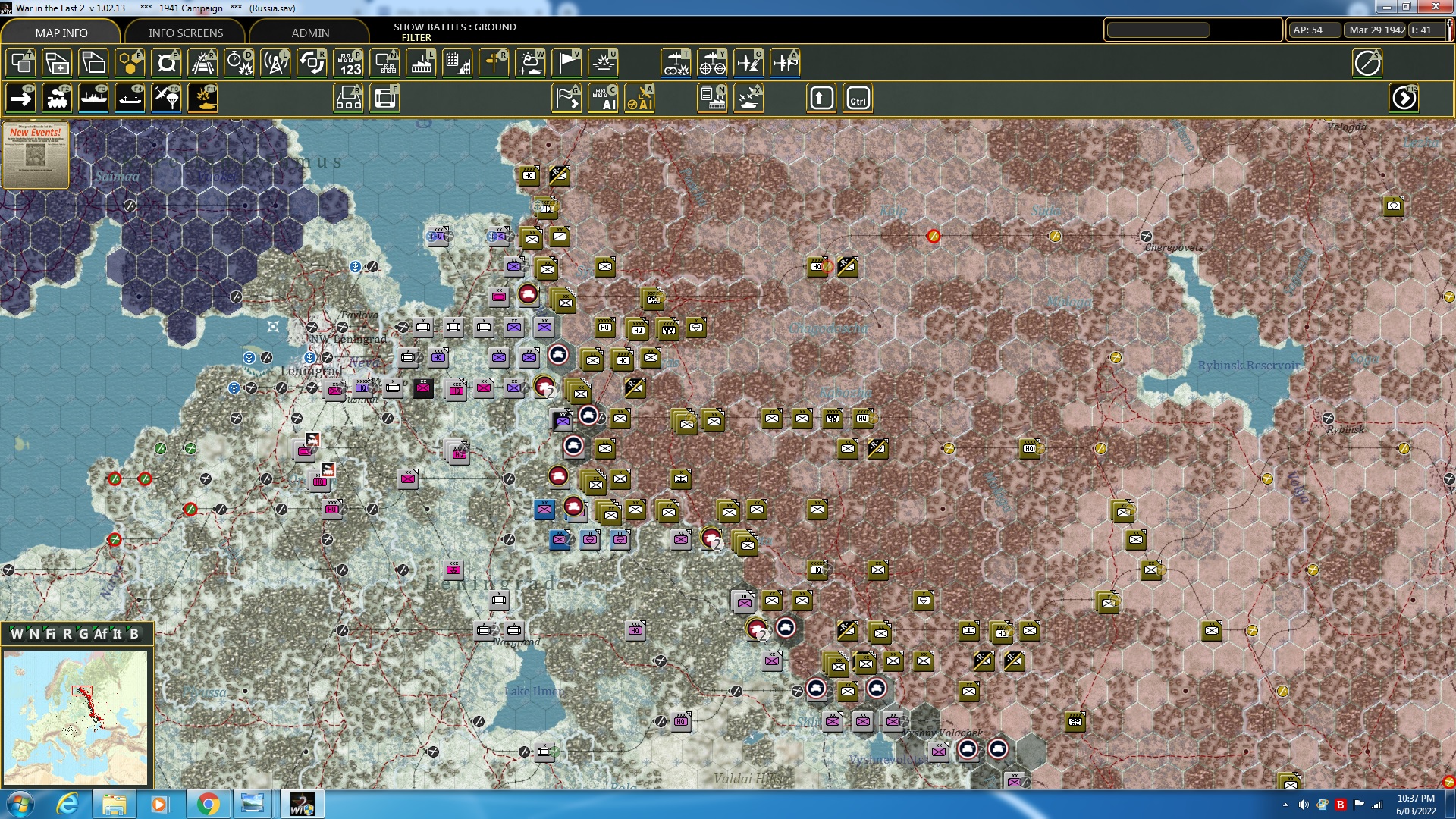Toggle victory flag locations (V)
Viewport: 1456px width, 819px height.
566,63
